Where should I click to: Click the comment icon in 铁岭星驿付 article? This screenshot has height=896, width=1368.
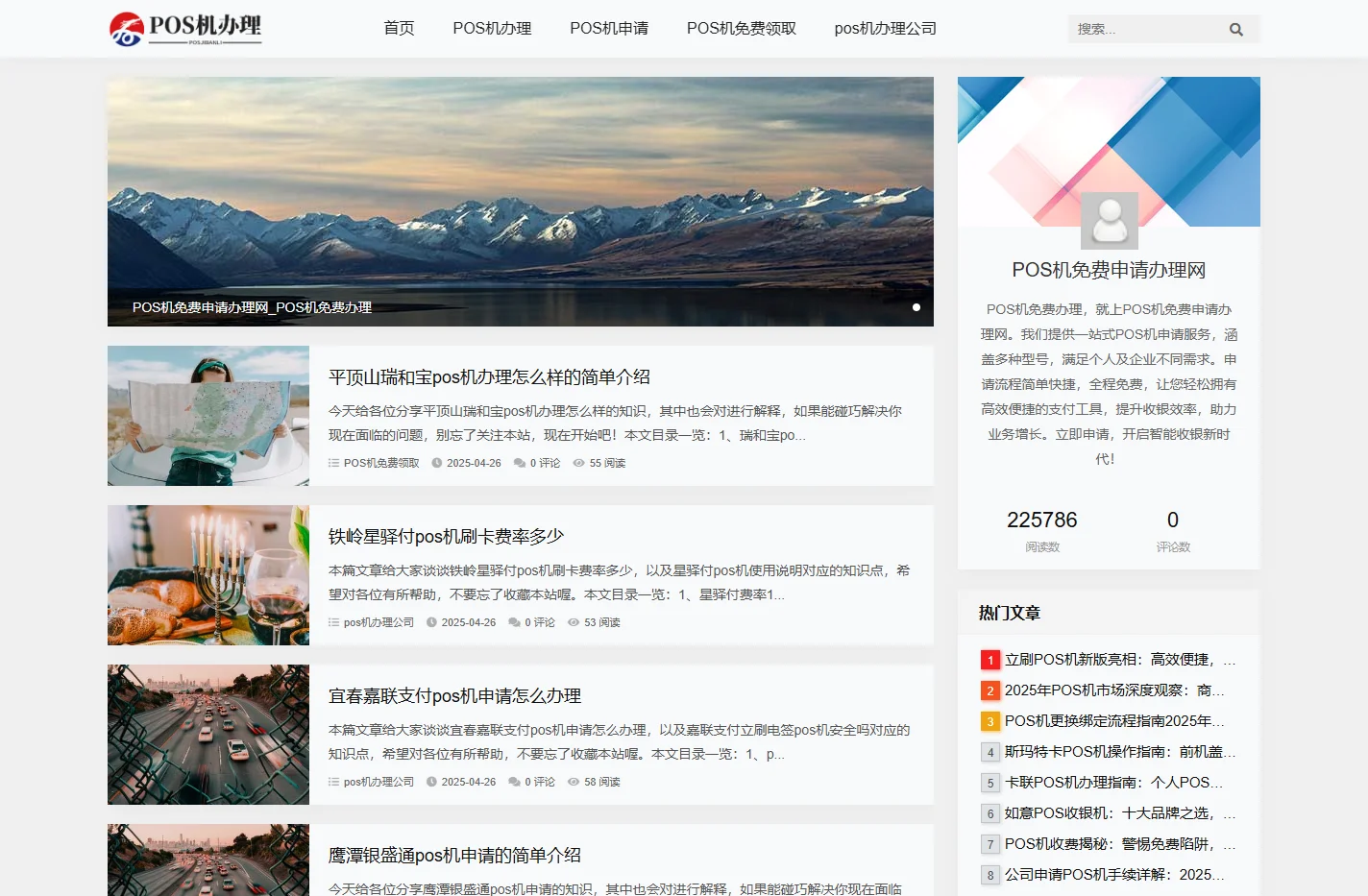514,622
